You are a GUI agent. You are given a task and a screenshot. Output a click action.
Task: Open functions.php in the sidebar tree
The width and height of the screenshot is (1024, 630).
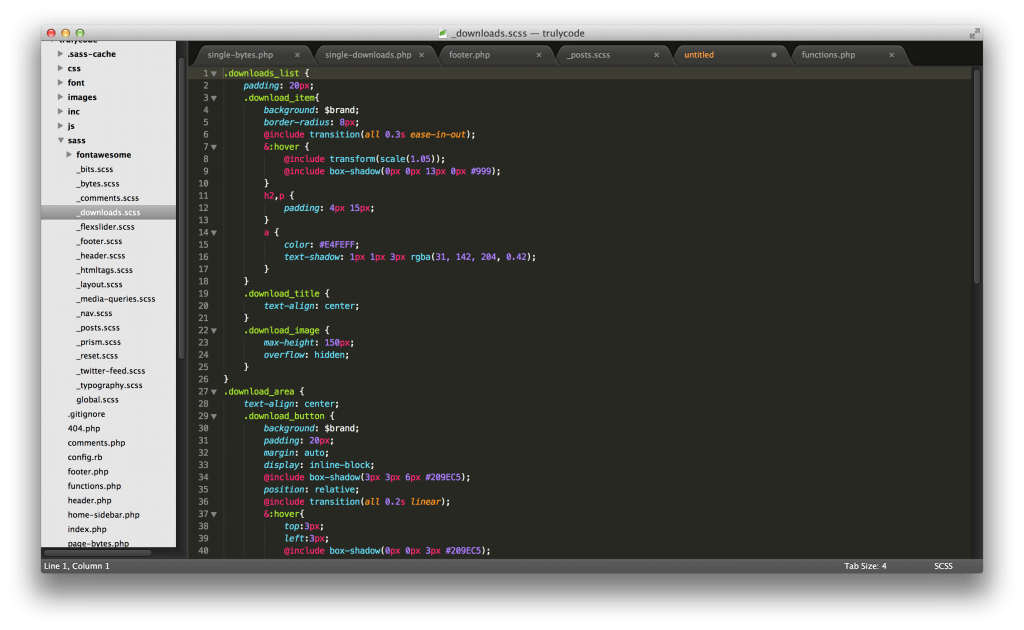pyautogui.click(x=94, y=485)
